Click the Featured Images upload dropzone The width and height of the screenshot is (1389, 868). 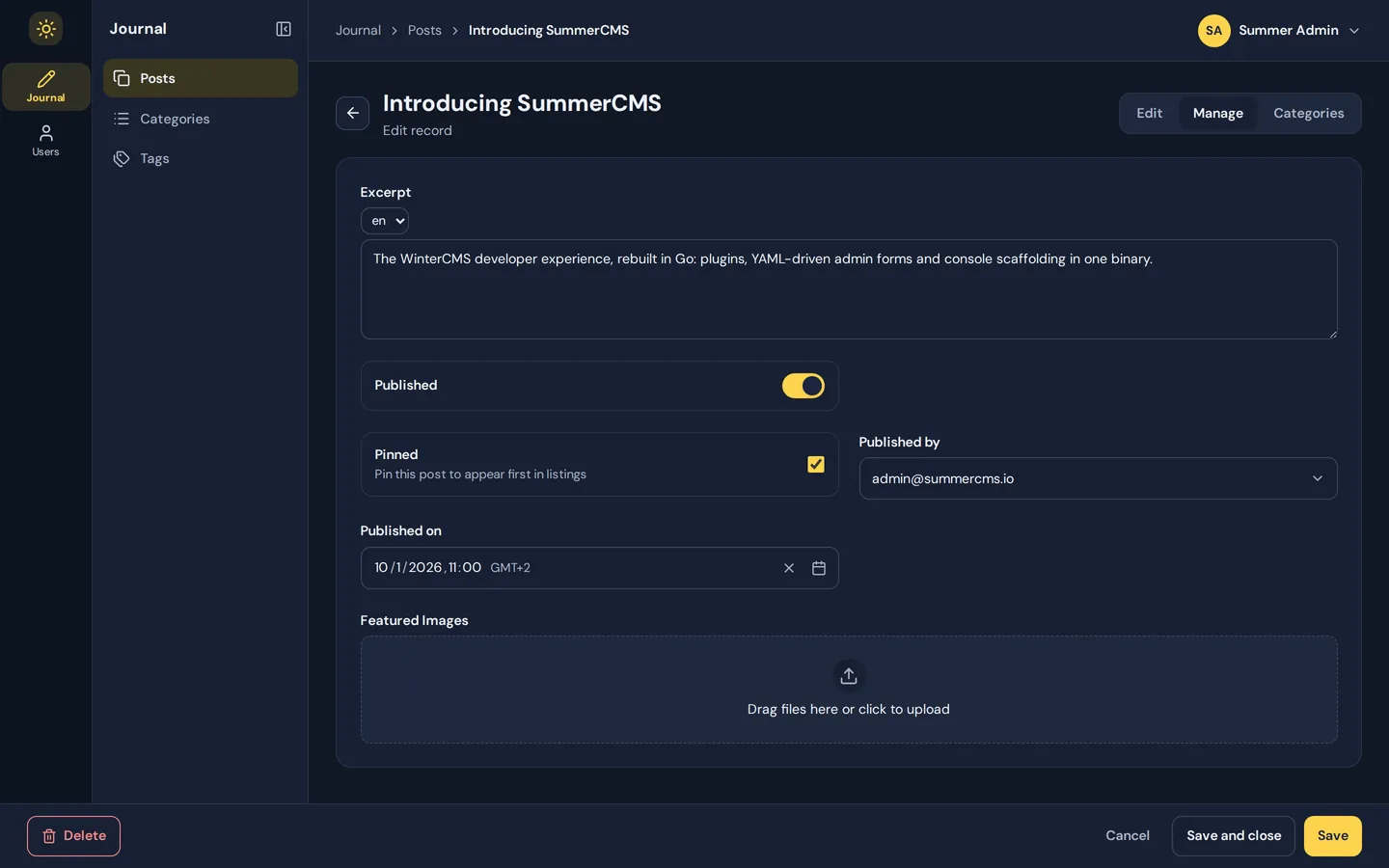[849, 690]
